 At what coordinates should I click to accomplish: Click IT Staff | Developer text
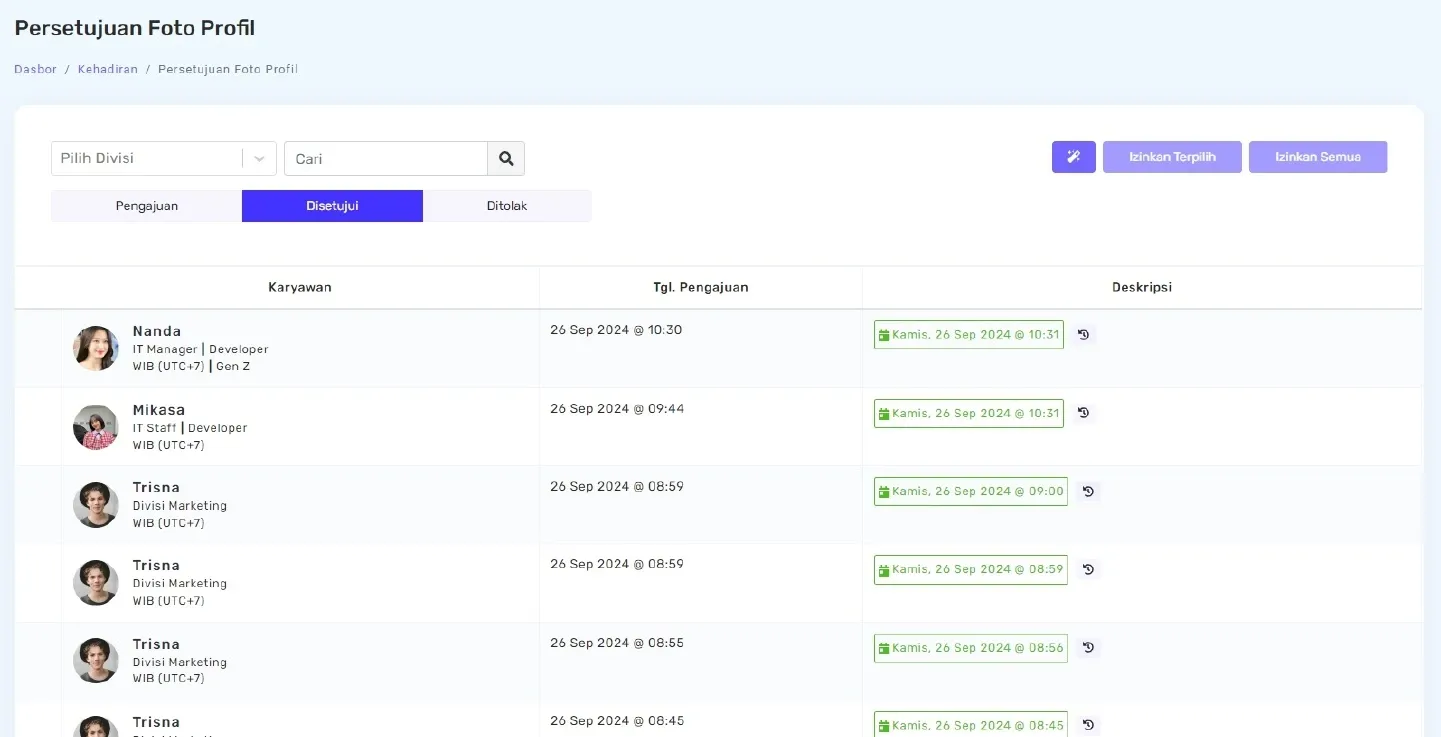(190, 428)
